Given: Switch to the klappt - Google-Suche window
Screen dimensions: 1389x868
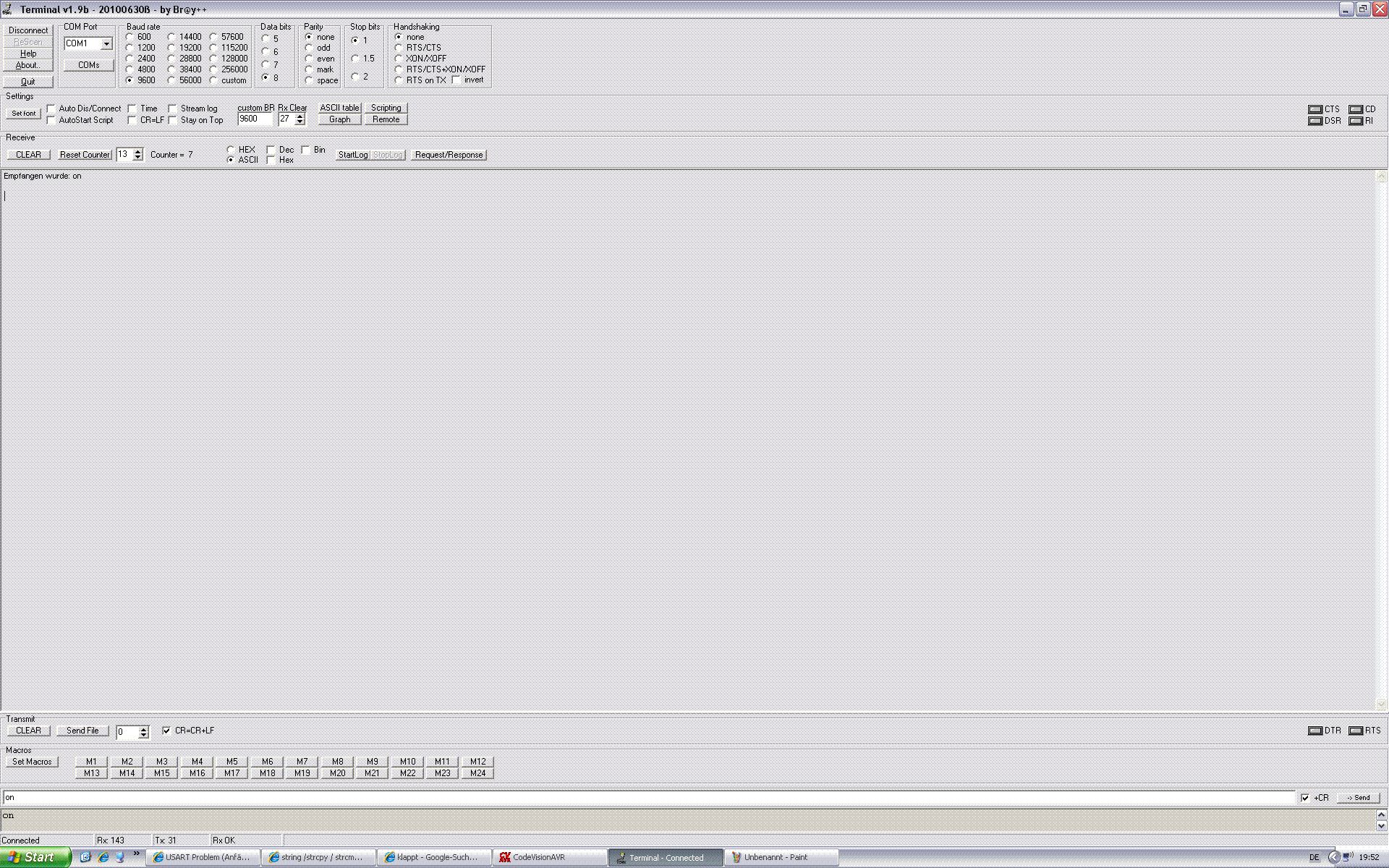Looking at the screenshot, I should pos(434,857).
